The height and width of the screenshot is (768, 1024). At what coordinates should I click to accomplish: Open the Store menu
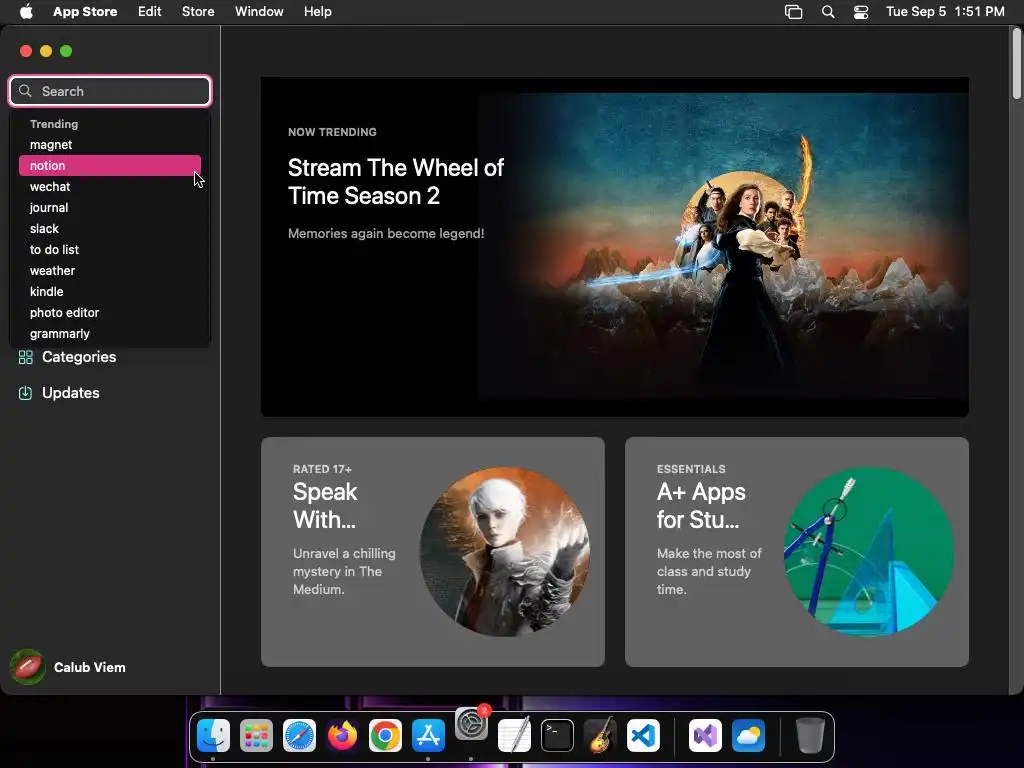198,11
